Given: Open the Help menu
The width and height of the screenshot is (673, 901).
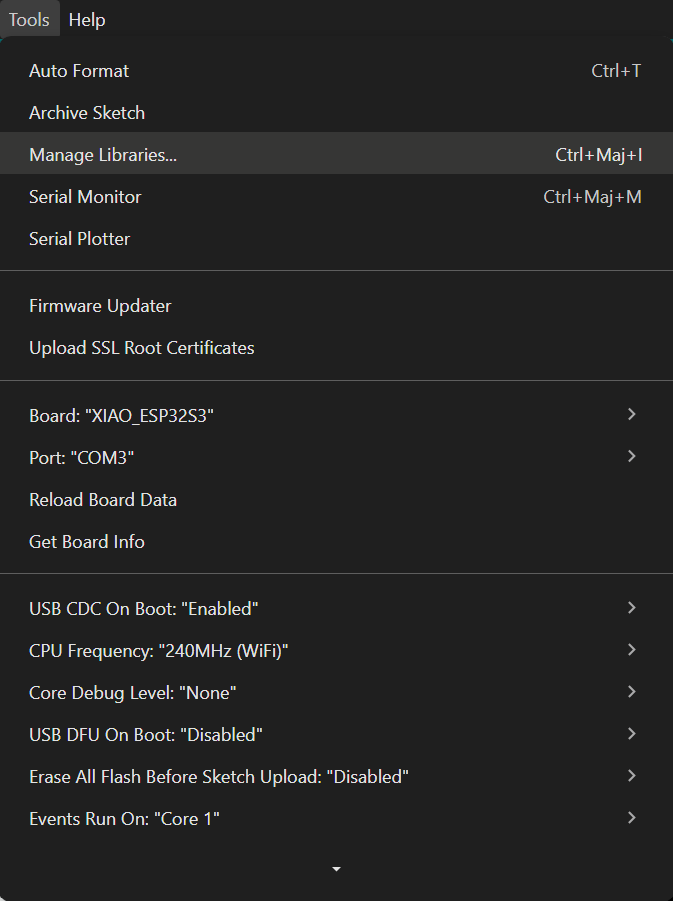Looking at the screenshot, I should point(87,20).
